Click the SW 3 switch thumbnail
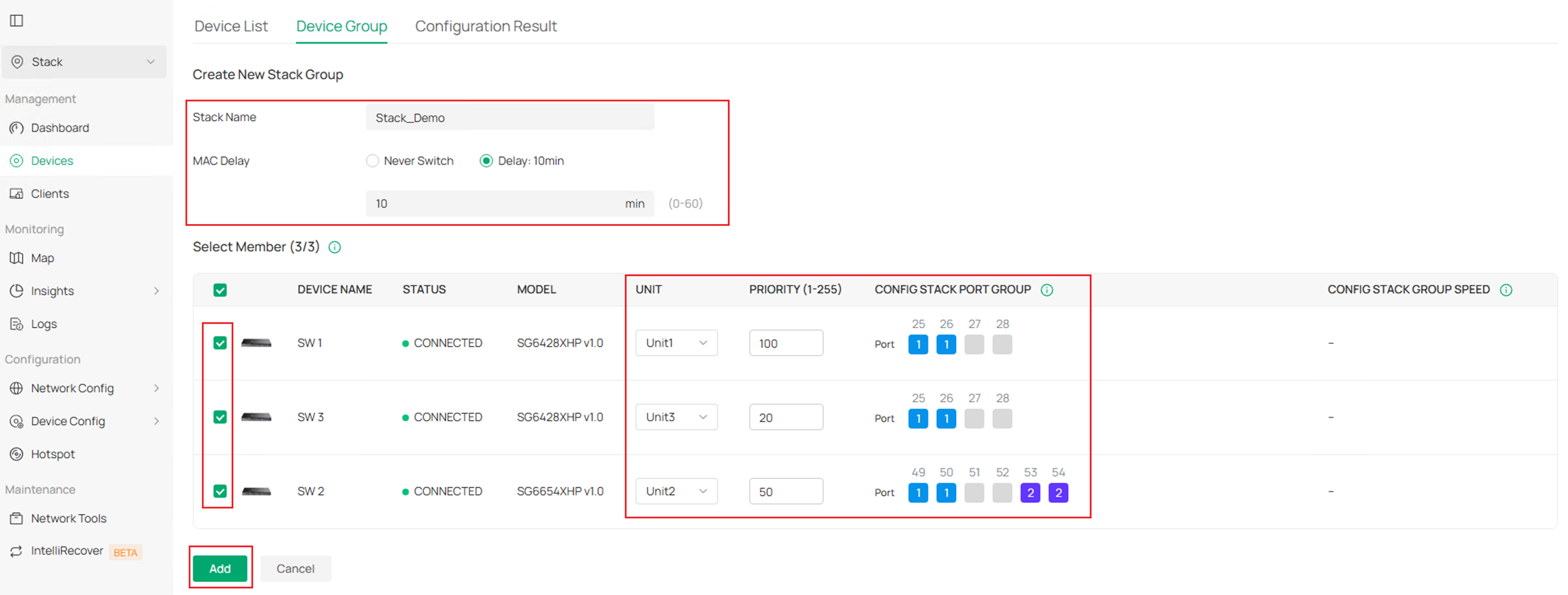Image resolution: width=1568 pixels, height=595 pixels. pyautogui.click(x=256, y=417)
